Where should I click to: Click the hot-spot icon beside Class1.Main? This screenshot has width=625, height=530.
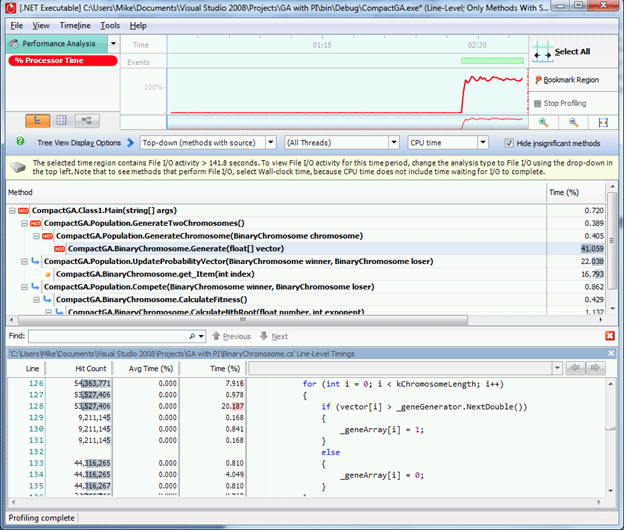pyautogui.click(x=24, y=211)
